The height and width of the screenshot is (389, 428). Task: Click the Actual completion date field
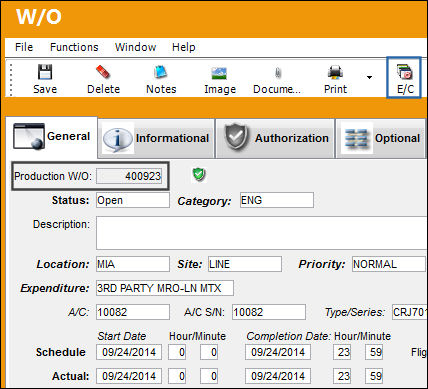pos(278,376)
